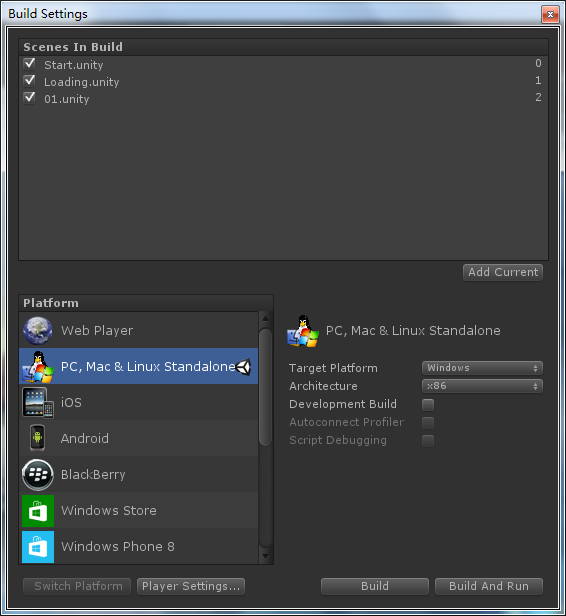
Task: Click the platform list scroll down arrow
Action: [x=266, y=556]
